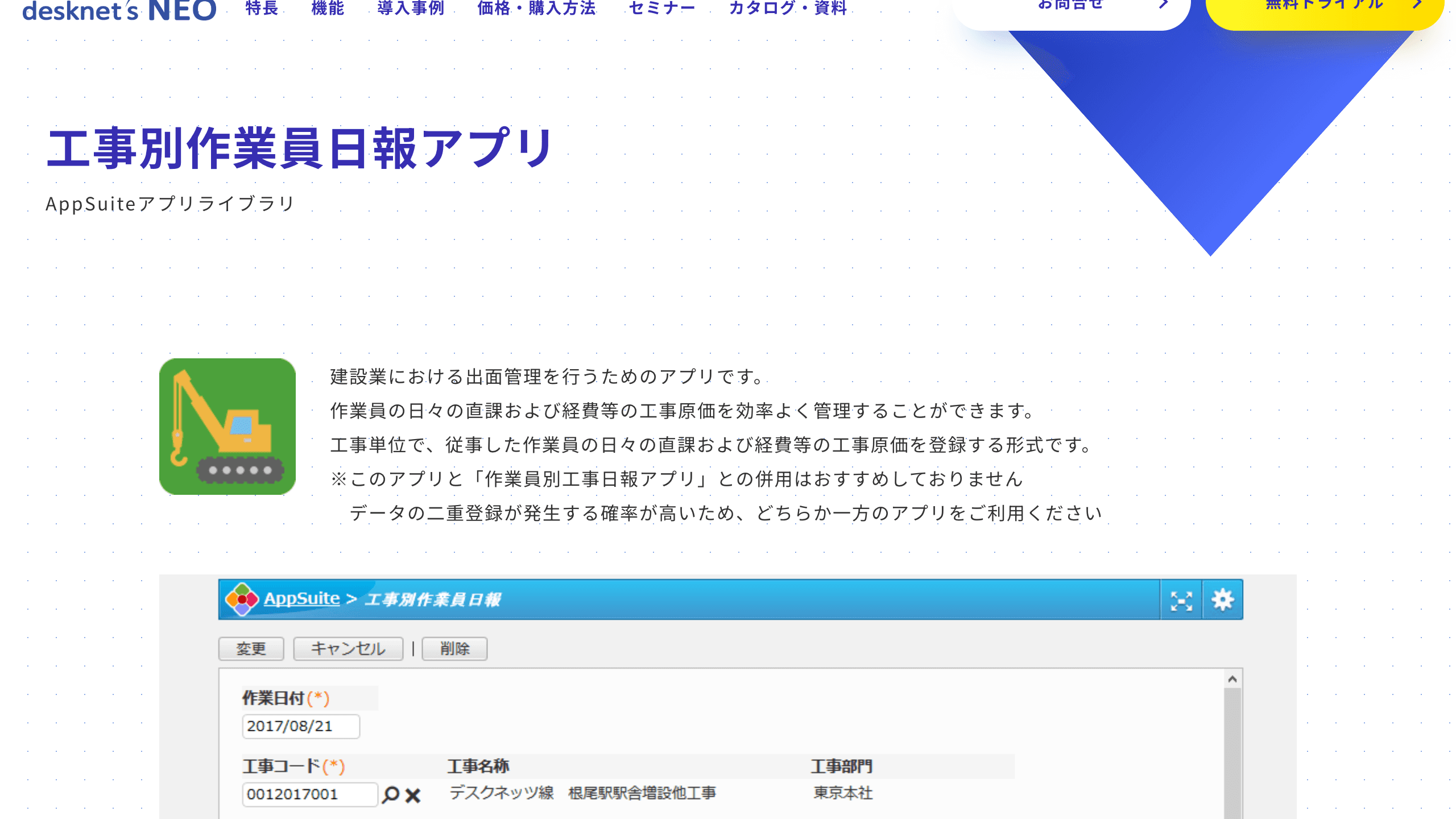Click the X clear icon beside 工事コード
Screen dimensions: 1456x819
click(x=413, y=795)
